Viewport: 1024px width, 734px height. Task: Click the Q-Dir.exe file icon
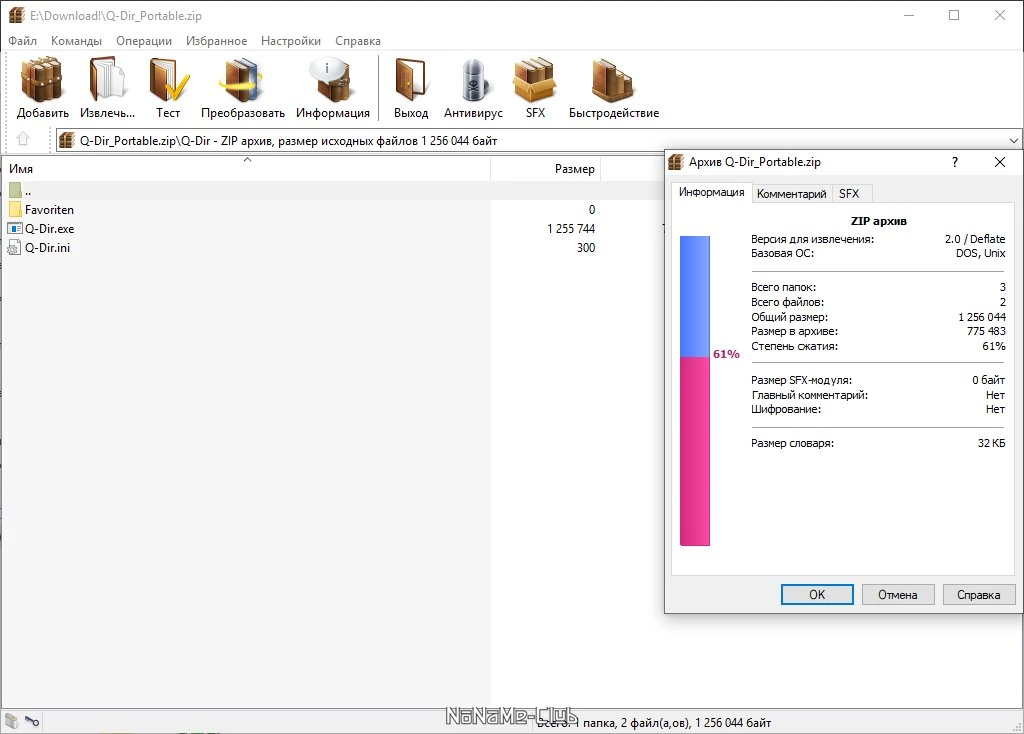tap(15, 229)
